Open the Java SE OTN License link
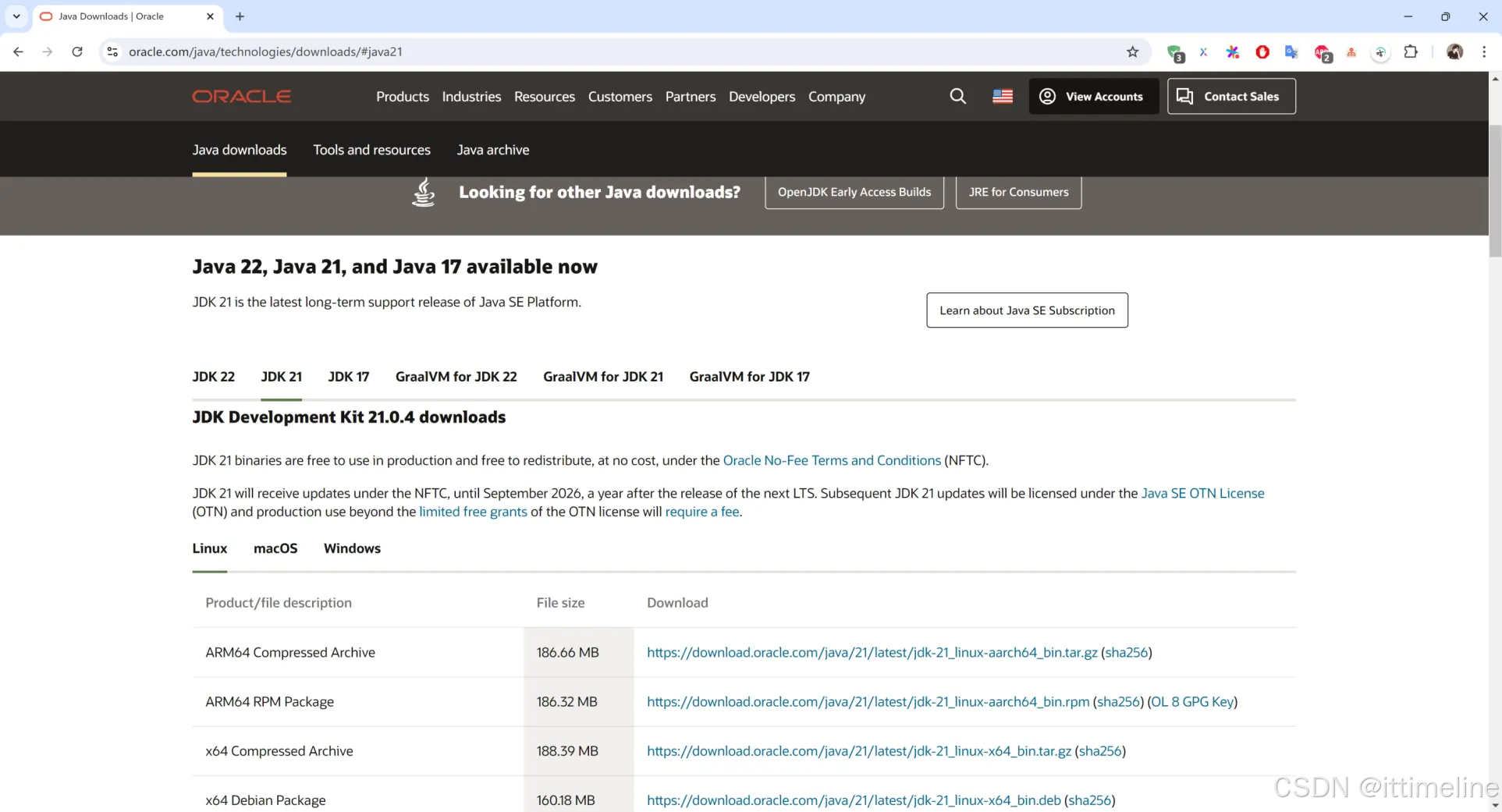 point(1202,493)
